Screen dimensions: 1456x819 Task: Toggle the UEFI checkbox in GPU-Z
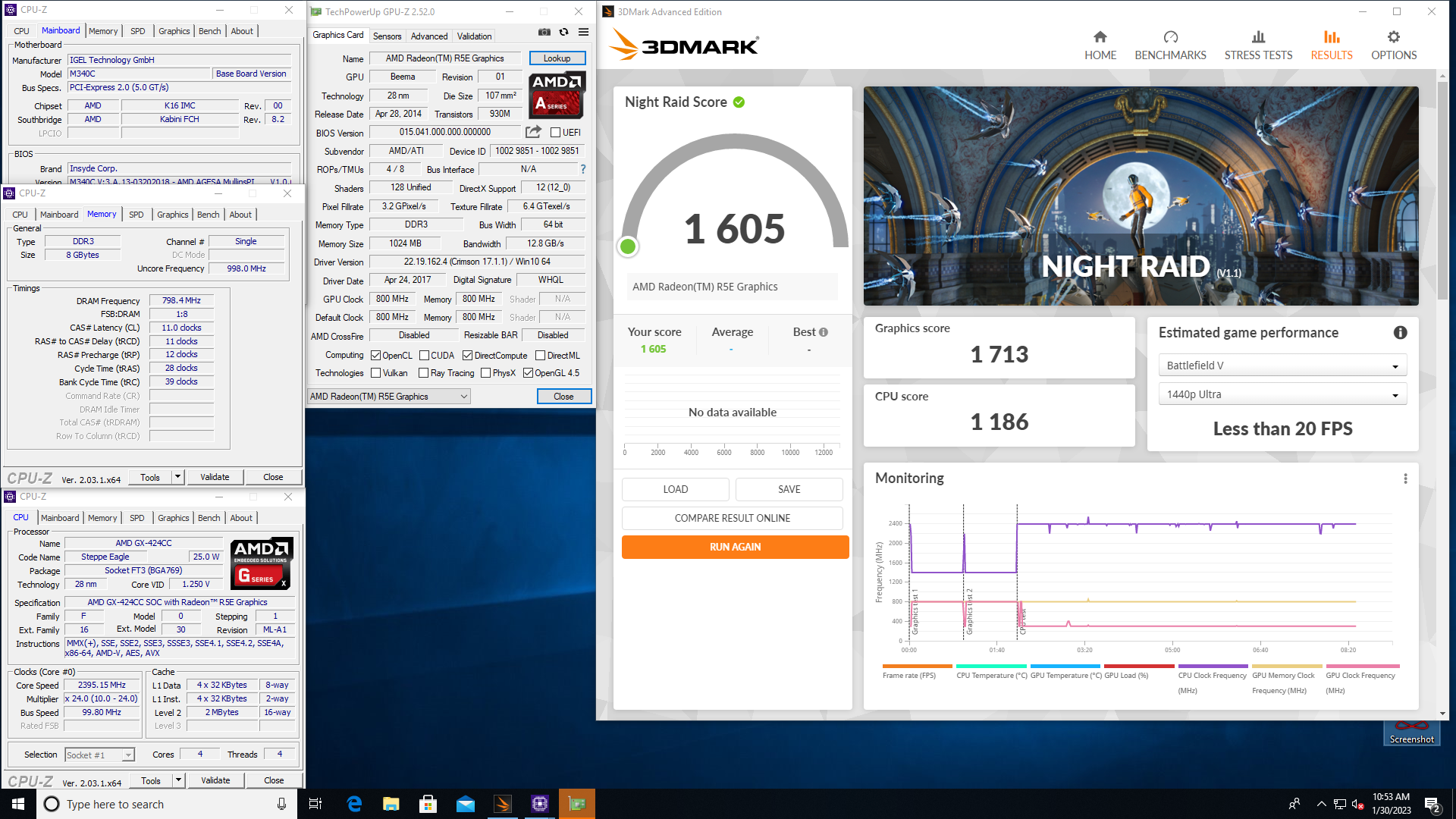click(555, 133)
